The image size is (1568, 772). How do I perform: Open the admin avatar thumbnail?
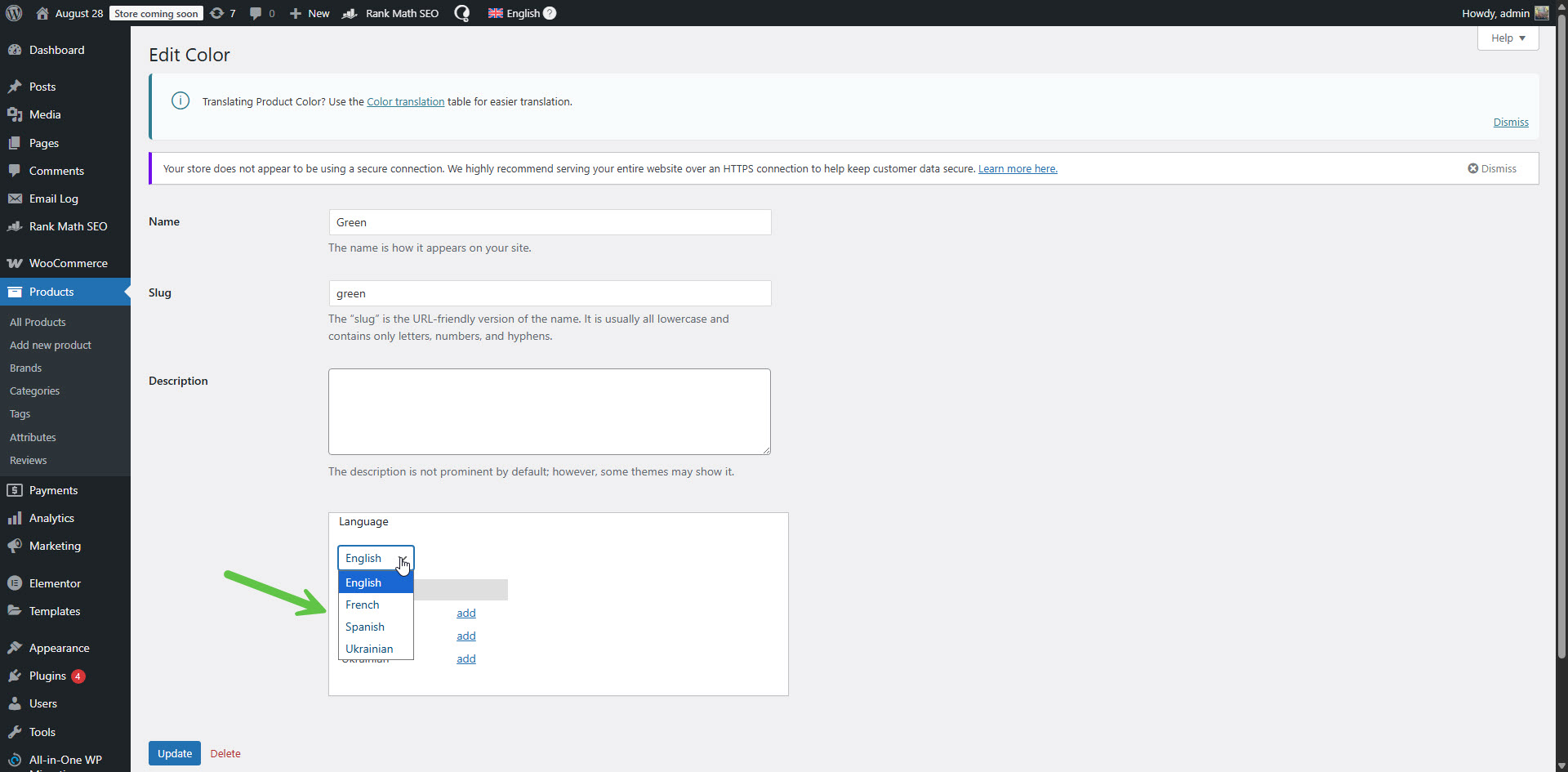1542,13
